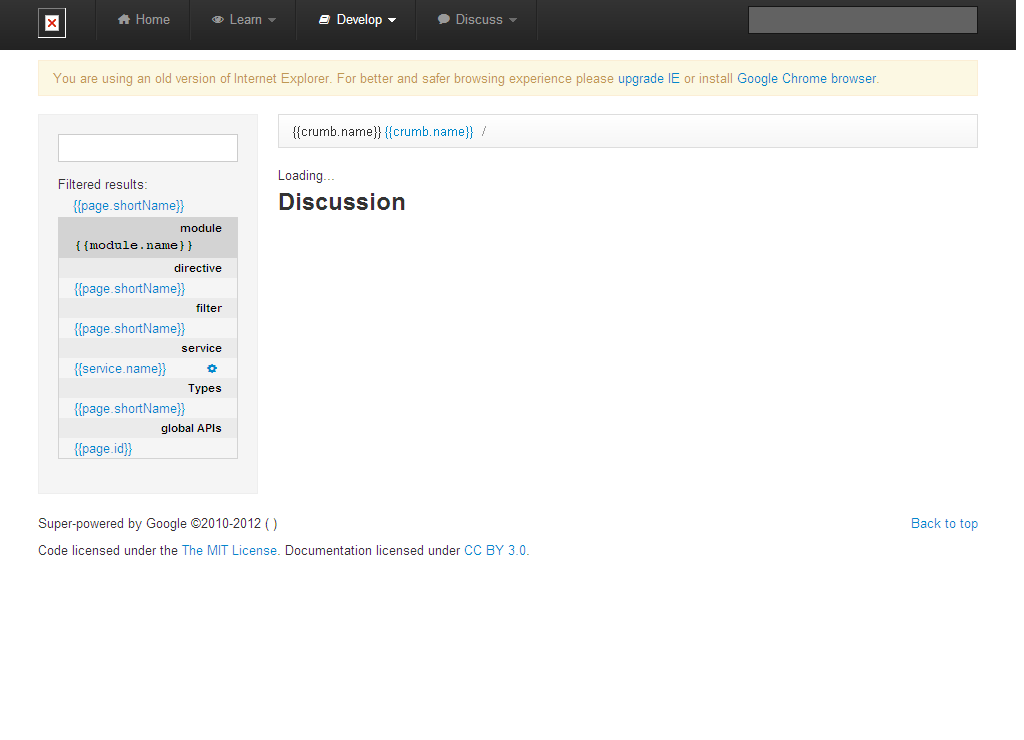Click the Loading... text
This screenshot has width=1024, height=740.
(x=306, y=176)
